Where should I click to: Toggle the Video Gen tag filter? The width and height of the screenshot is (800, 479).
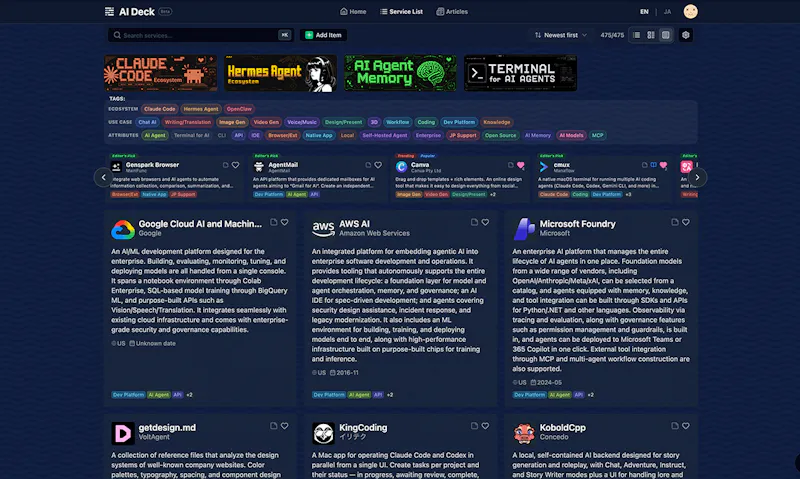(x=266, y=122)
